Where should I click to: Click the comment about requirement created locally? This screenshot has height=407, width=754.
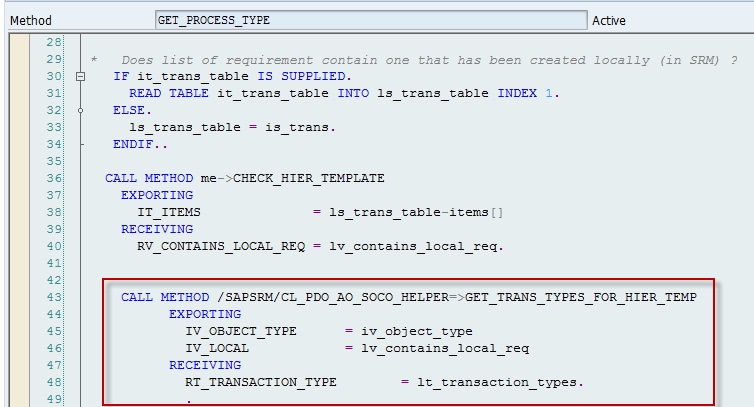pyautogui.click(x=429, y=60)
